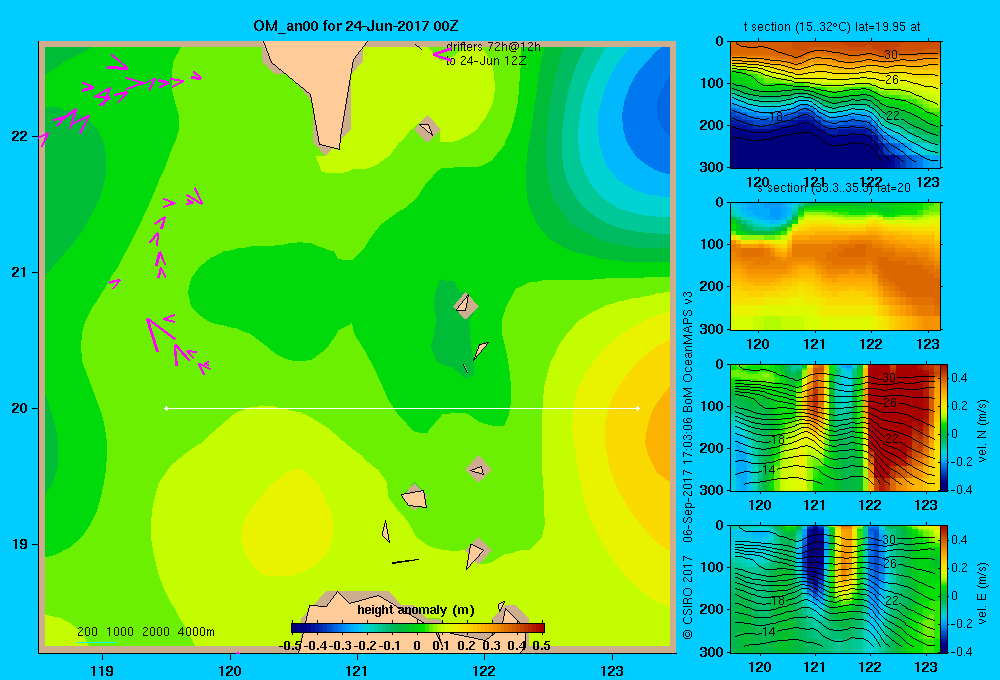Click the 's section' panel title

(x=834, y=188)
